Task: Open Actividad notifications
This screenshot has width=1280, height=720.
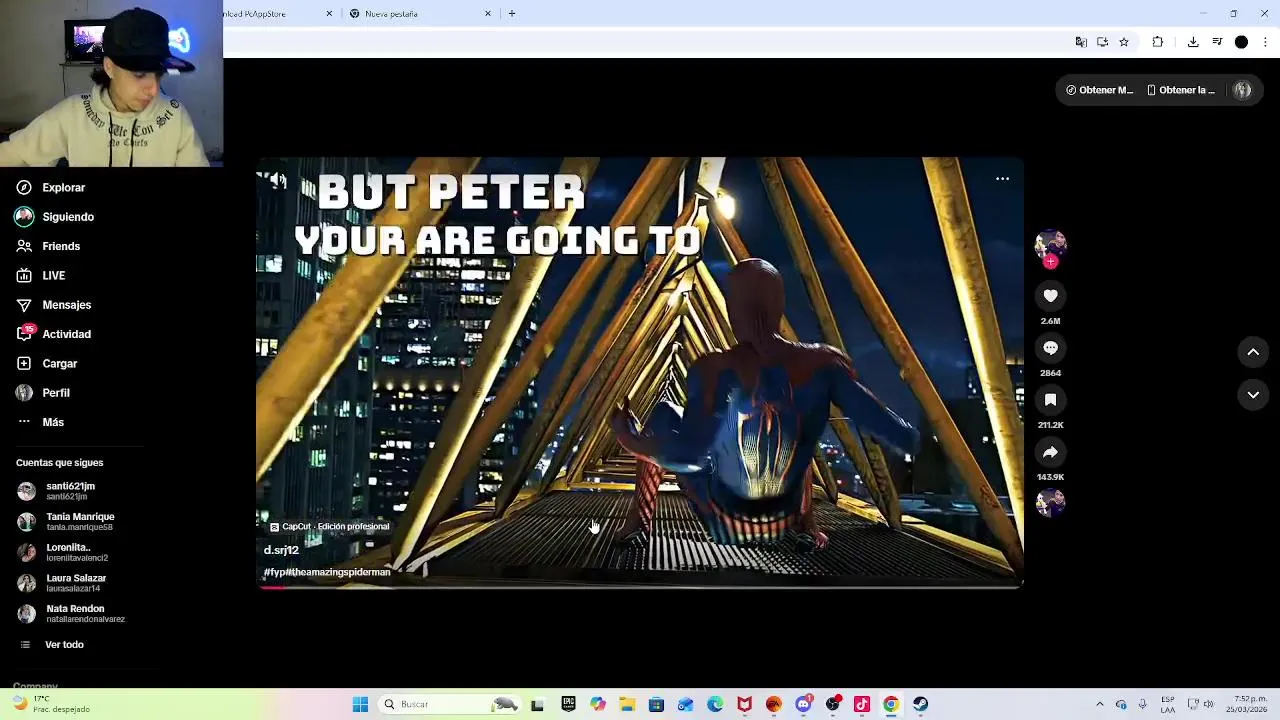Action: click(x=53, y=334)
